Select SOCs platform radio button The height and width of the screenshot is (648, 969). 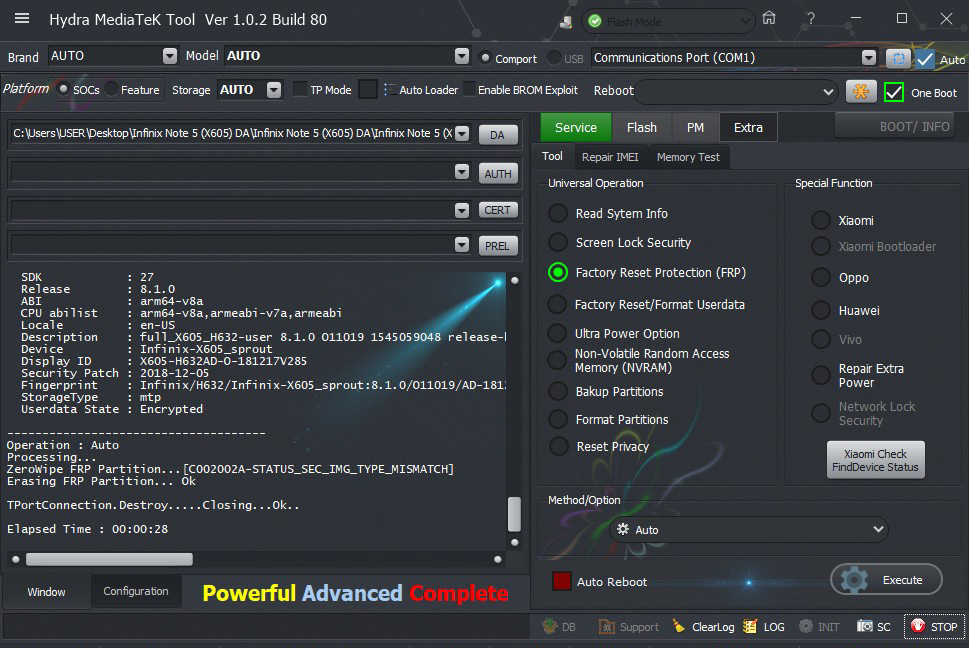click(x=63, y=89)
